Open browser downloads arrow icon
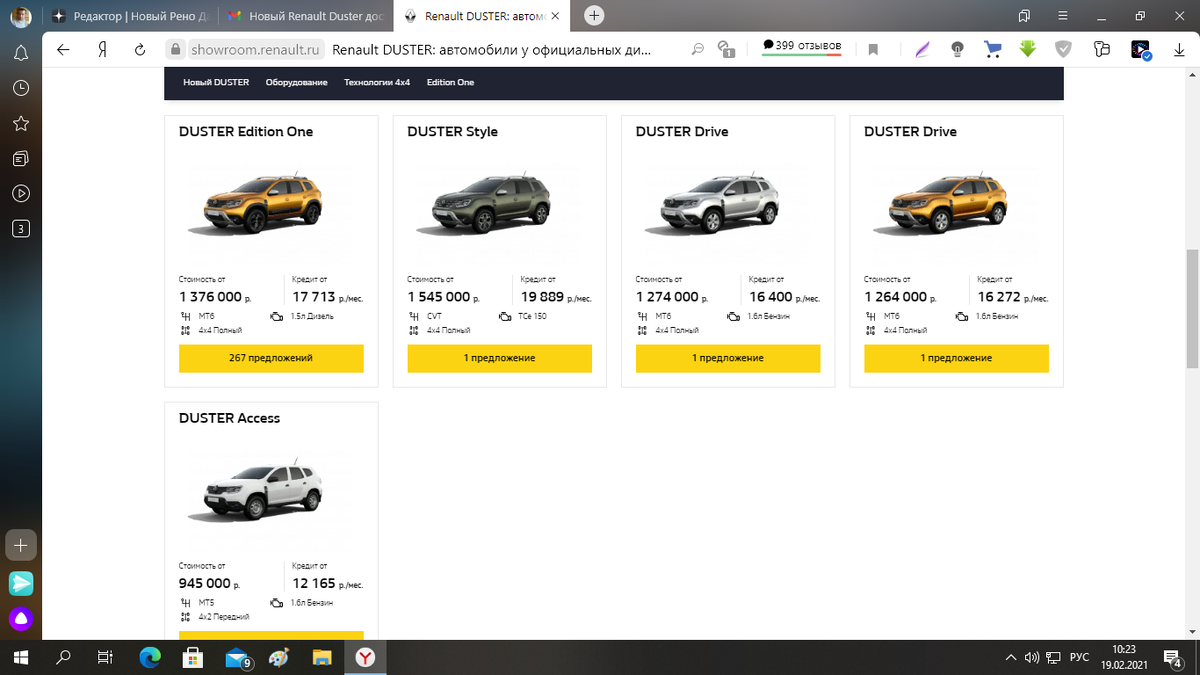Screen dimensions: 1200x675 [1178, 49]
